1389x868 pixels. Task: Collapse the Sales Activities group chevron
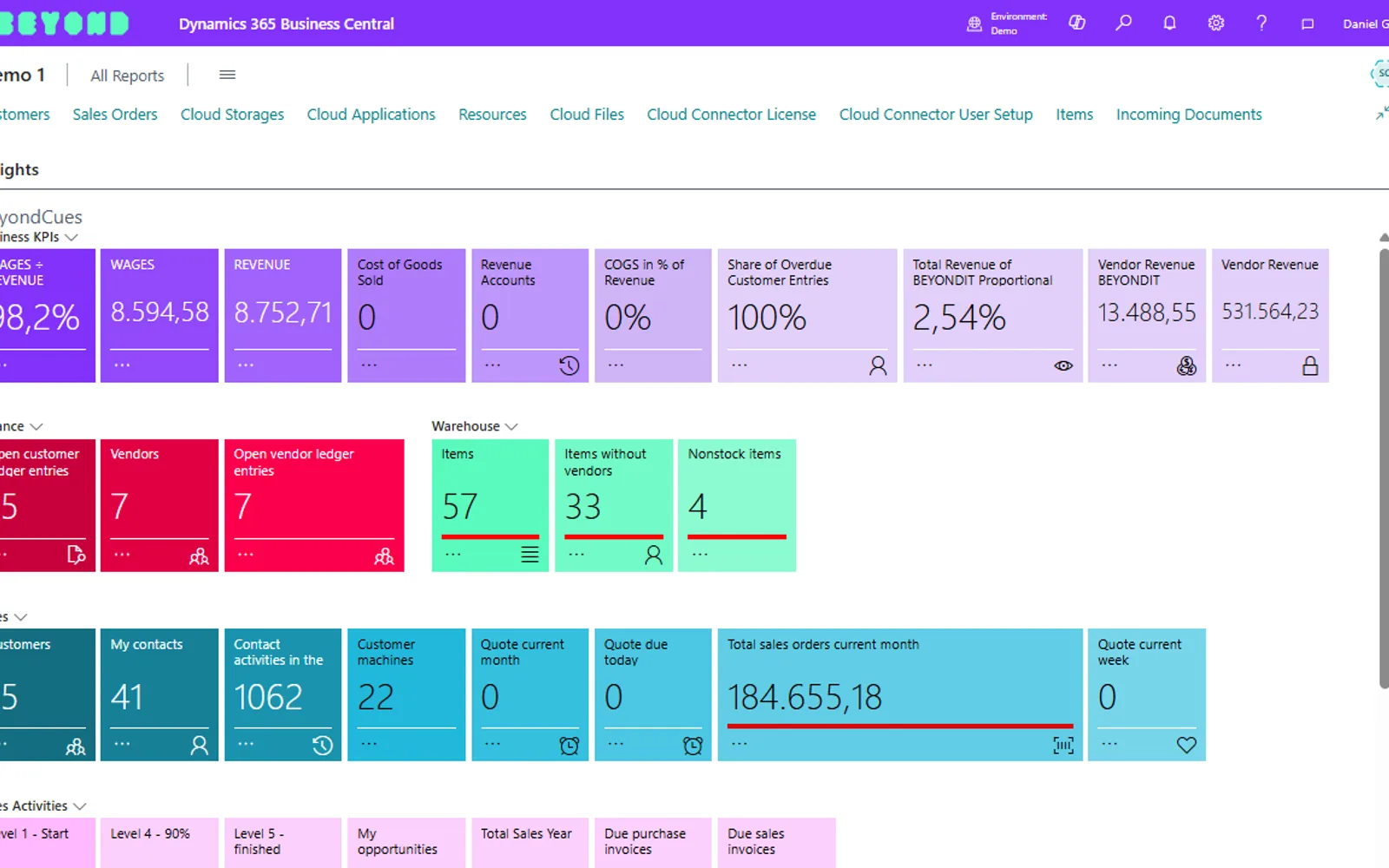point(79,806)
